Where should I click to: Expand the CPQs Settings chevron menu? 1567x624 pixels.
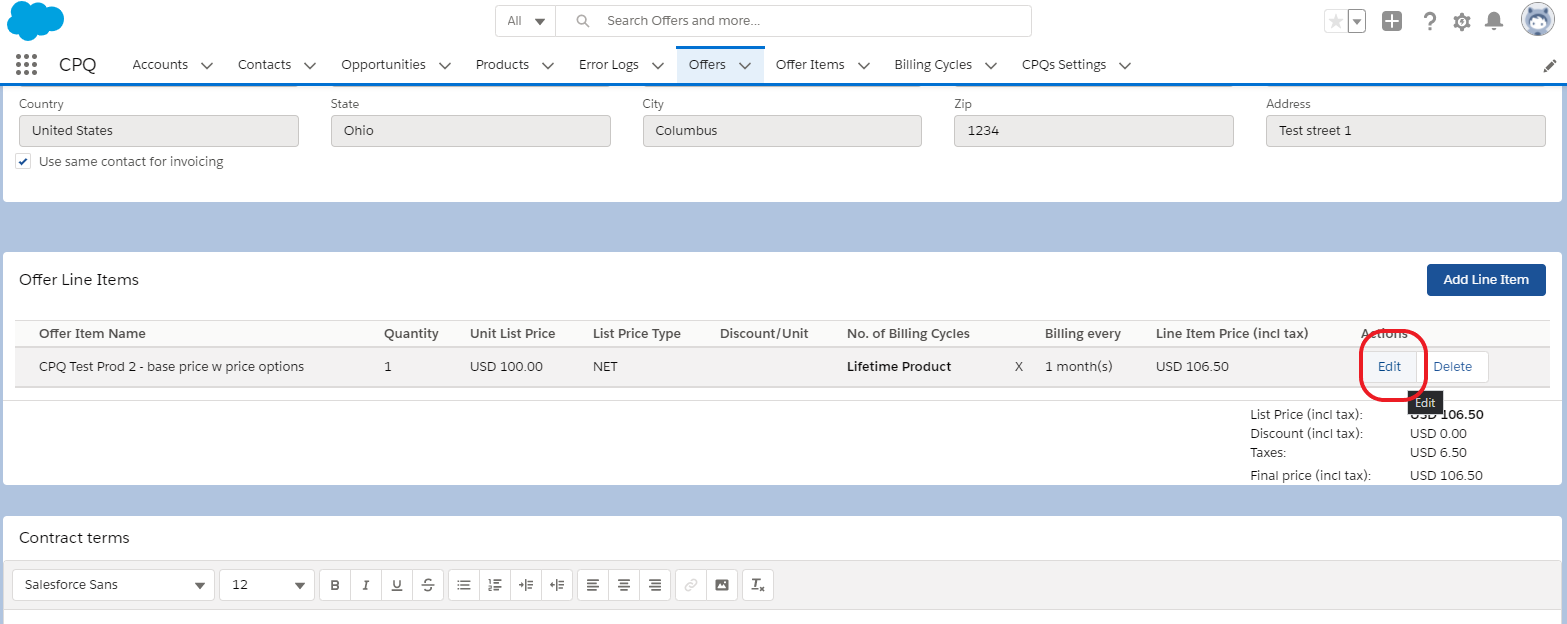pos(1125,66)
